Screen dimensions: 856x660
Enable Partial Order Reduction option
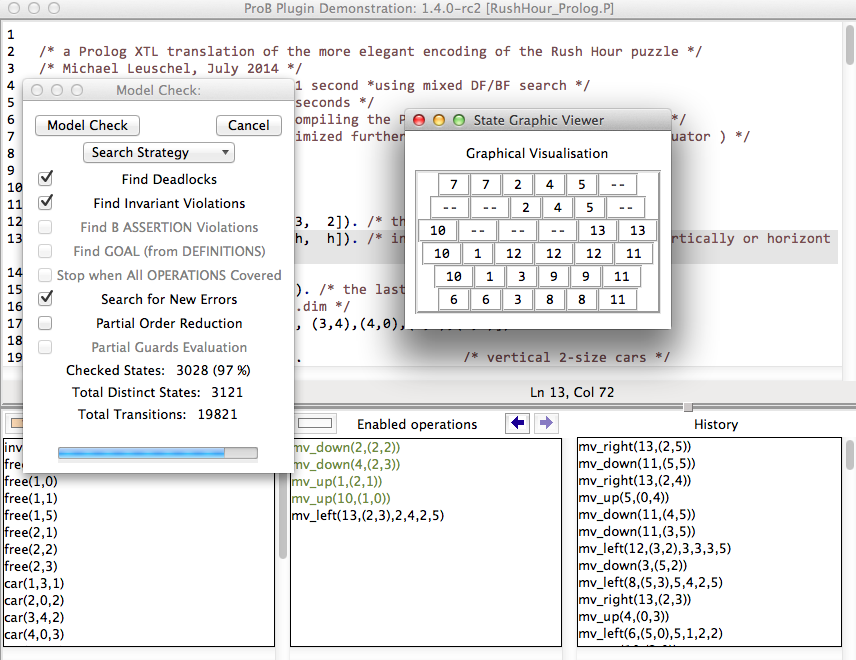[45, 323]
